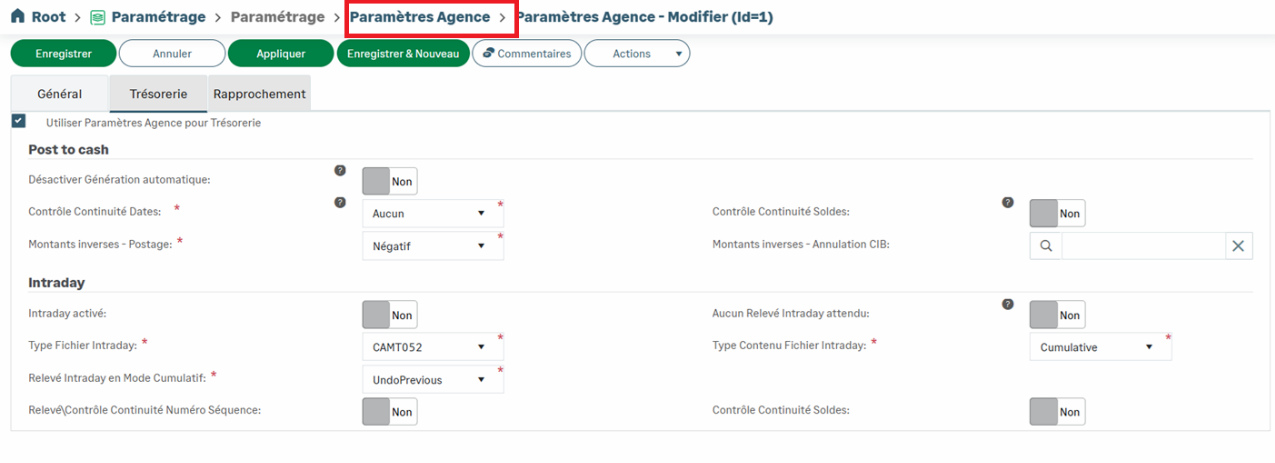This screenshot has height=463, width=1275.
Task: Click the Root home icon
Action: pyautogui.click(x=17, y=17)
